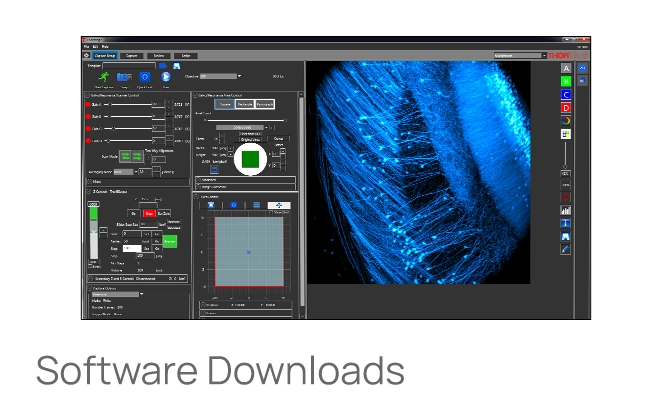
Task: Click the round blue play icon
Action: coord(166,77)
